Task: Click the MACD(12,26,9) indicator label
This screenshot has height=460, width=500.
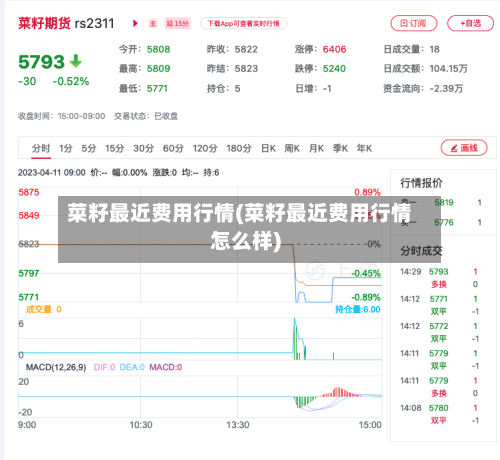Action: [x=56, y=367]
